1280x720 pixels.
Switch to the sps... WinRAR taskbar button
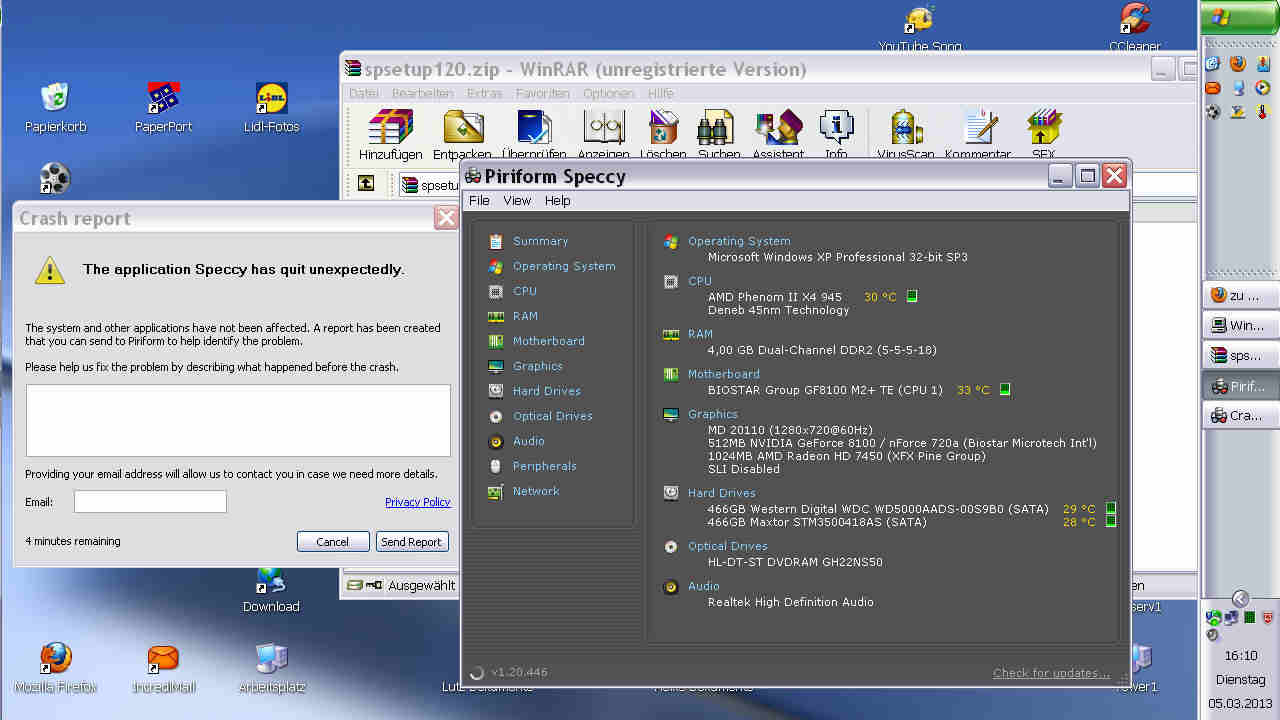tap(1240, 355)
